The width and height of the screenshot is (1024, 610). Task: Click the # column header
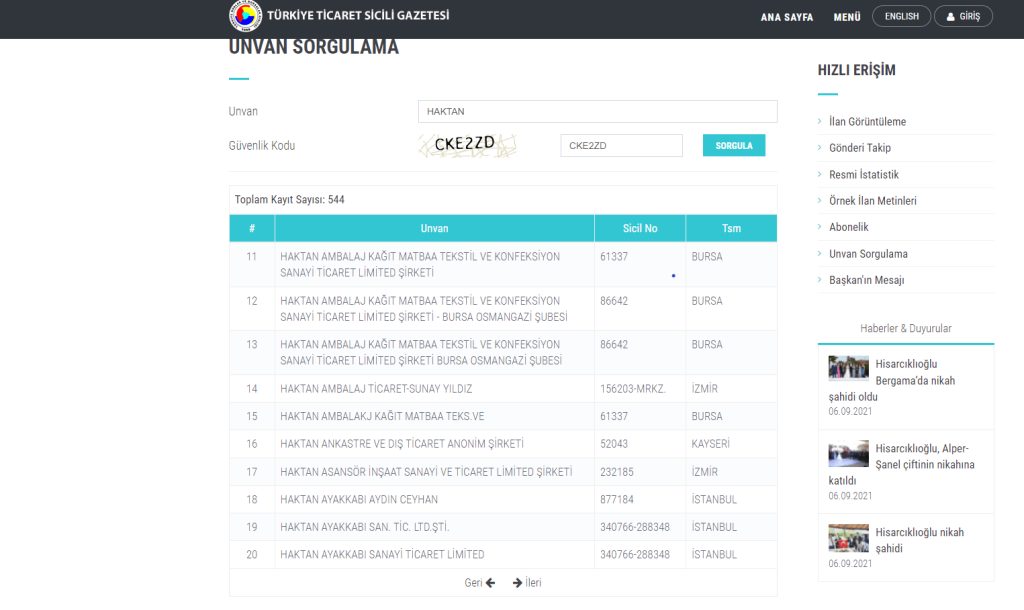tap(252, 229)
